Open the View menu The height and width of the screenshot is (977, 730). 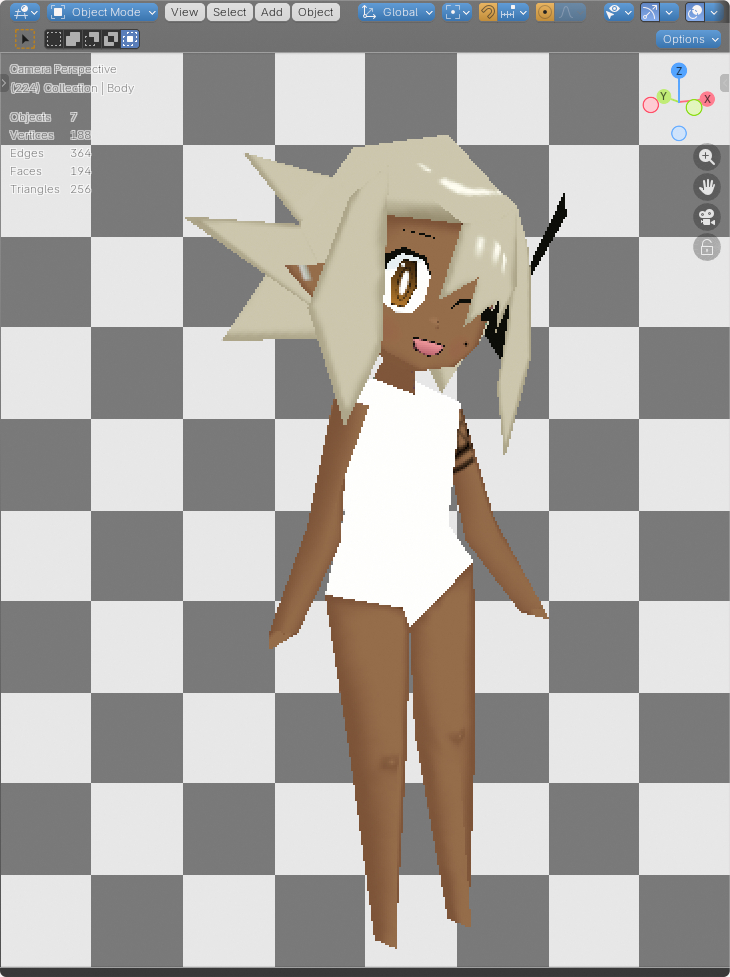coord(184,13)
